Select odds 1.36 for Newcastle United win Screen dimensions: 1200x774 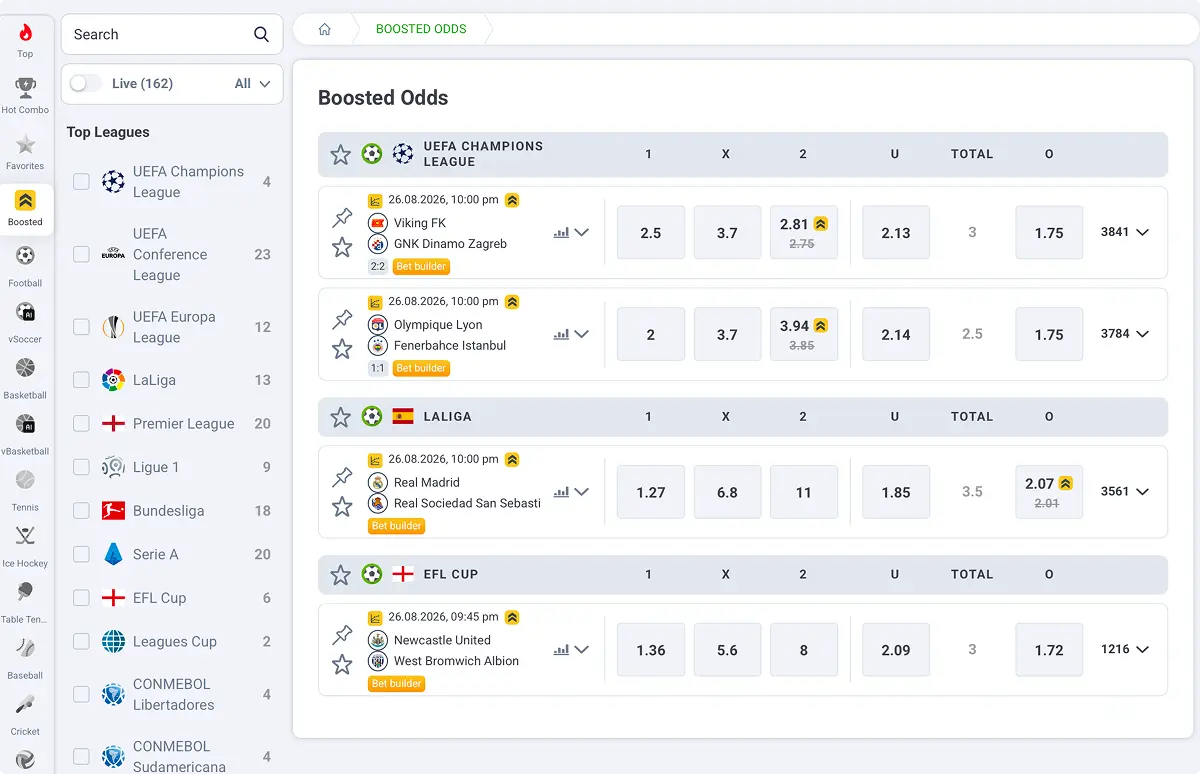(651, 650)
